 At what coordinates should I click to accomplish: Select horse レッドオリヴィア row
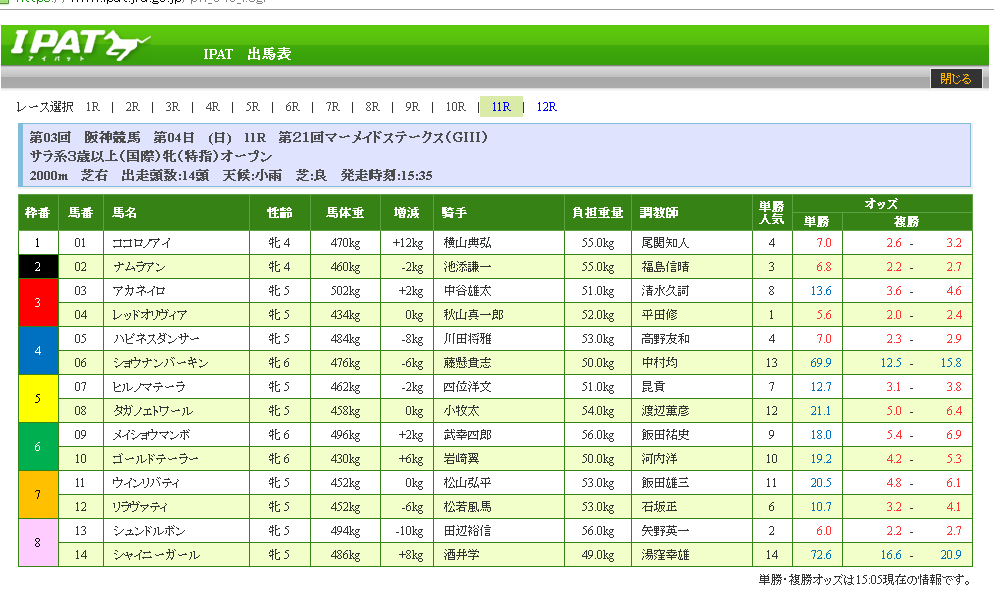pyautogui.click(x=149, y=315)
